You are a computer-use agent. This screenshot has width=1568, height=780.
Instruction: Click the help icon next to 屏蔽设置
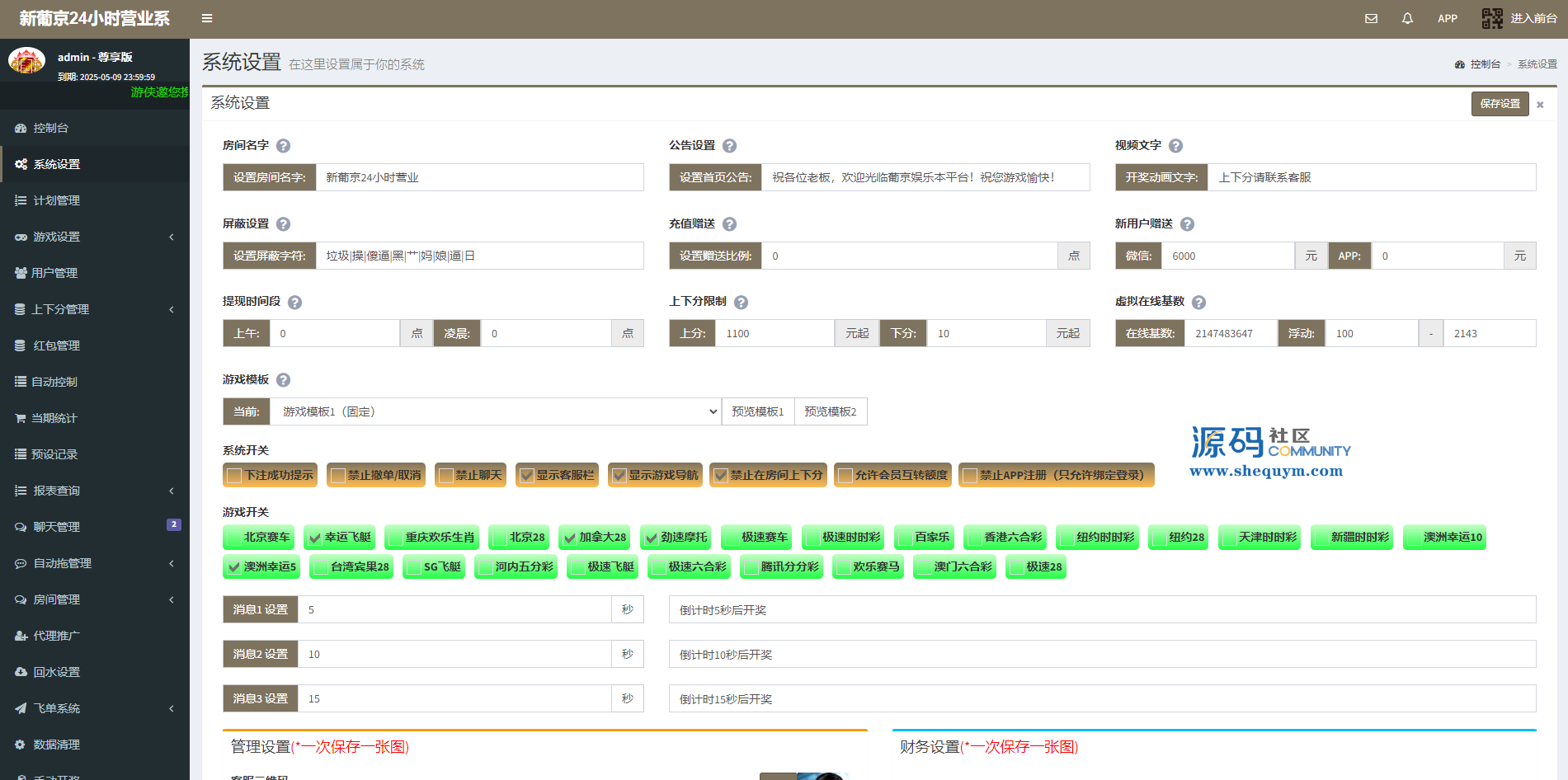283,224
